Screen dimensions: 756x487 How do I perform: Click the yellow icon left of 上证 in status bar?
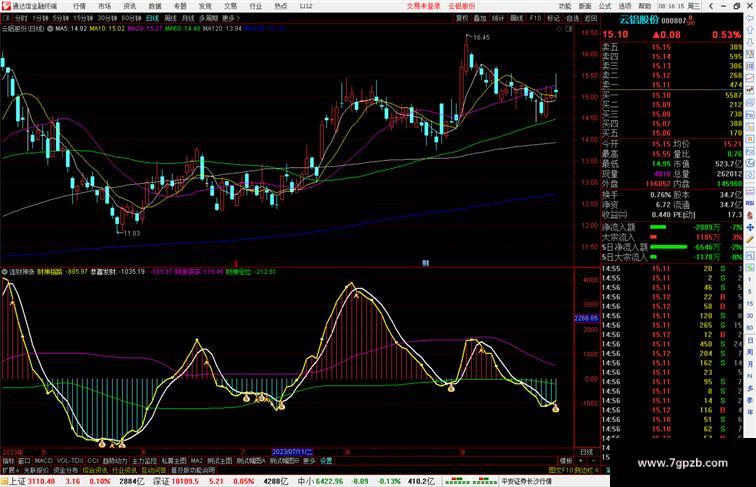pos(4,481)
